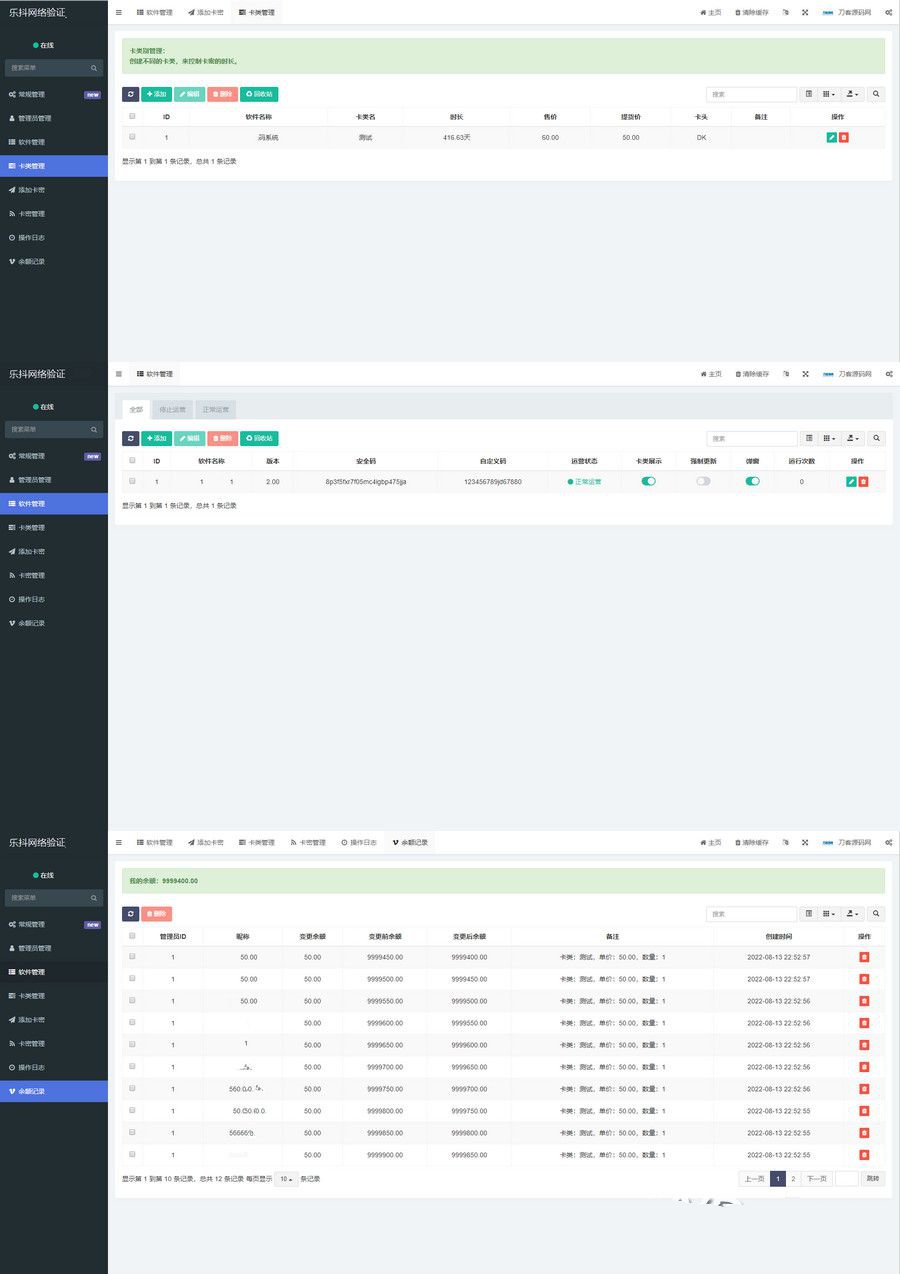Screen dimensions: 900x1274
Task: Open the export dropdown in the software management toolbar
Action: [853, 439]
